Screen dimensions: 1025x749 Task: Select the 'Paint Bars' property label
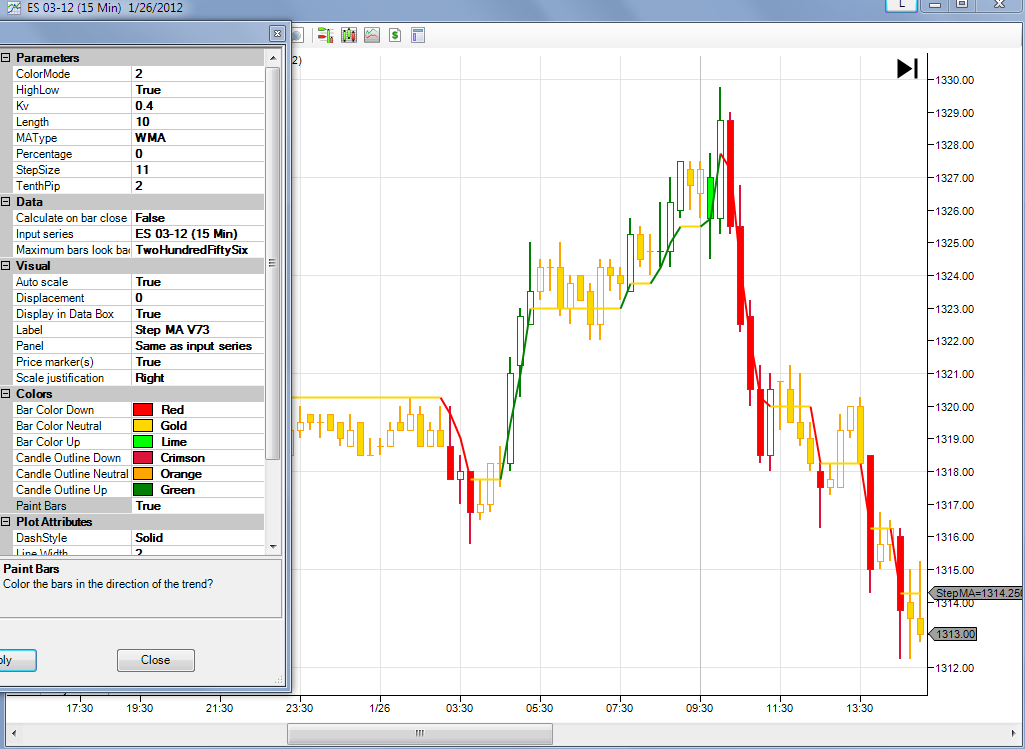[41, 506]
